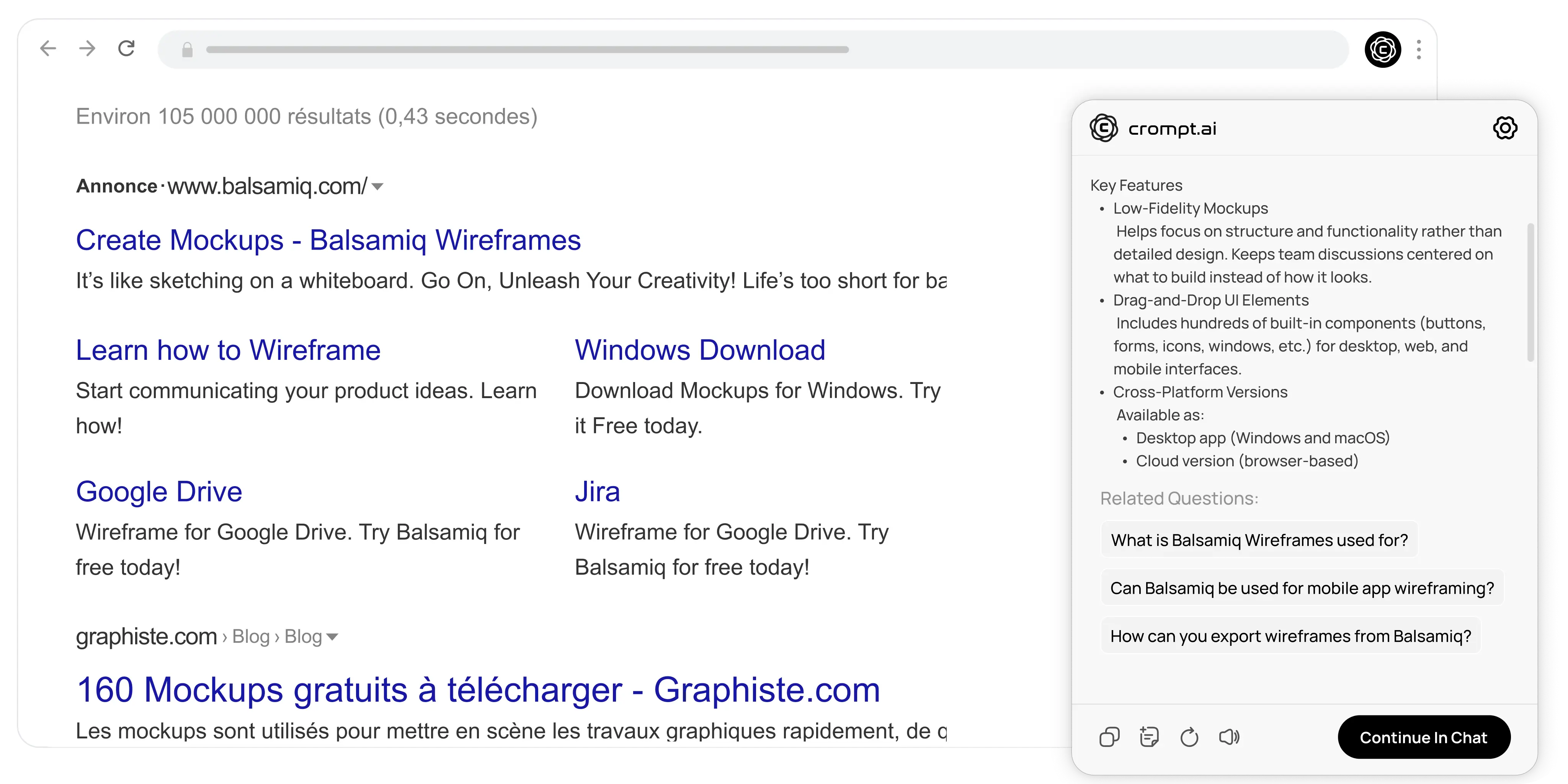
Task: Pick the export wireframes related question
Action: [1290, 636]
